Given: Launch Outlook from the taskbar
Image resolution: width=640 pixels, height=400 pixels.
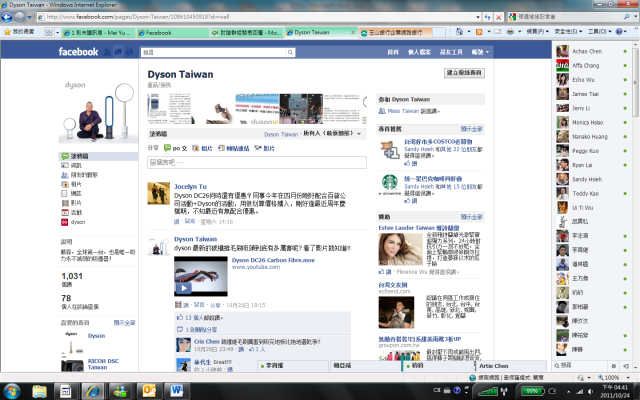Looking at the screenshot, I should pyautogui.click(x=149, y=391).
